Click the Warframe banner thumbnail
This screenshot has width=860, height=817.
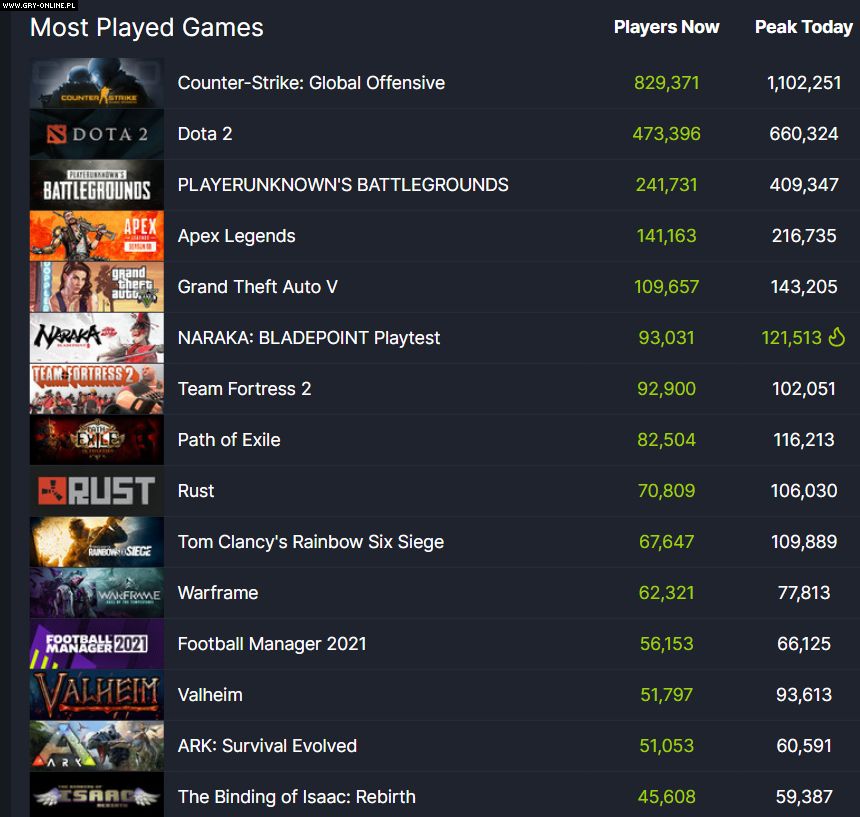96,593
